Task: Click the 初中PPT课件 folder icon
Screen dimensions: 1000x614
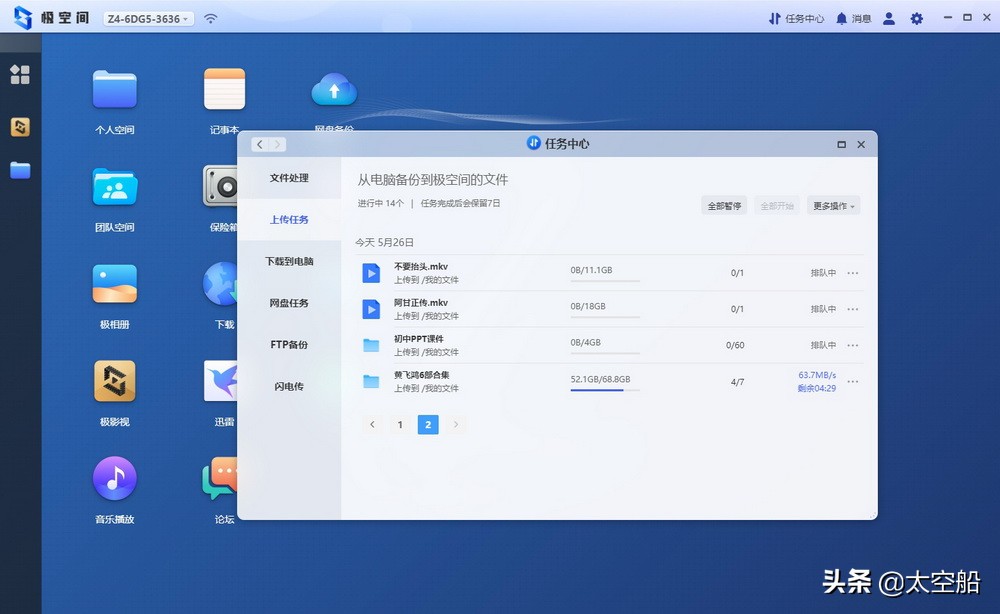Action: 371,346
